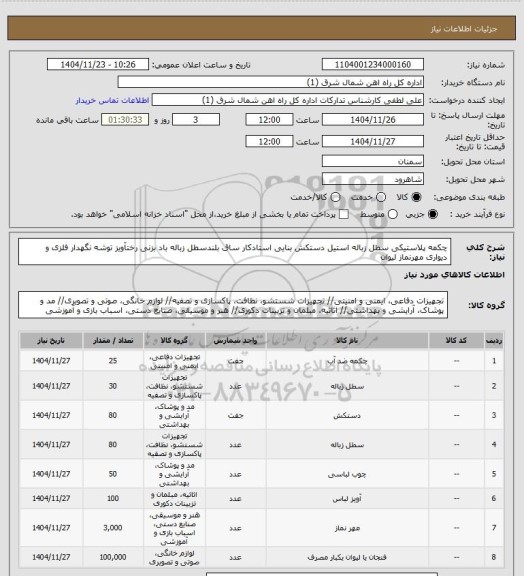Screen dimensions: 524x576
Task: Tick the اسناد خزانه اسلامی payment checkbox
Action: click(x=344, y=214)
